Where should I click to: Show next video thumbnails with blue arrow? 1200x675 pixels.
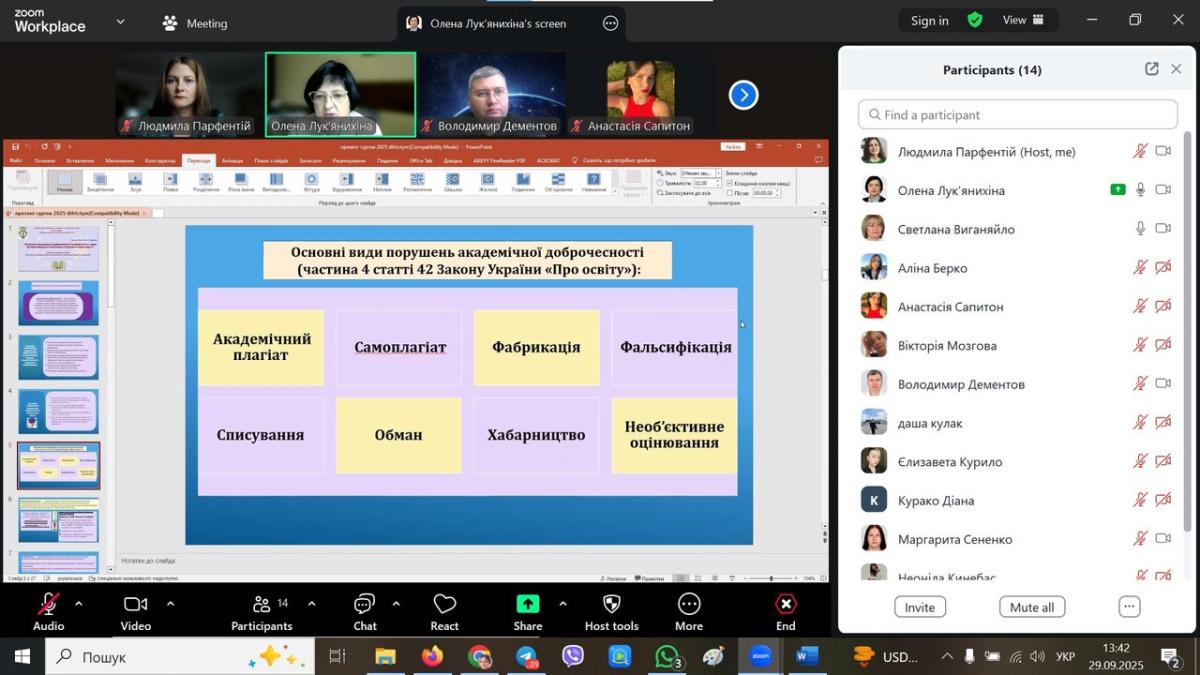pos(743,95)
